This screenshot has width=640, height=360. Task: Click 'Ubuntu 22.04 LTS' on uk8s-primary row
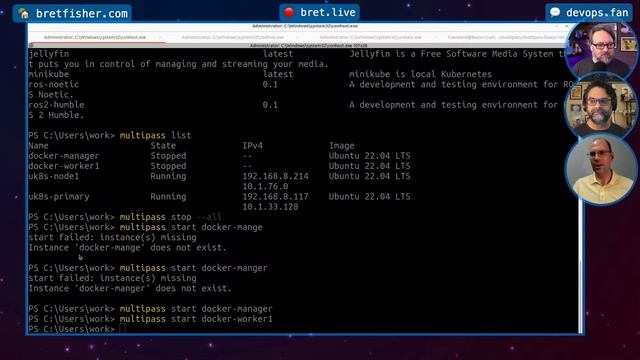pos(369,197)
